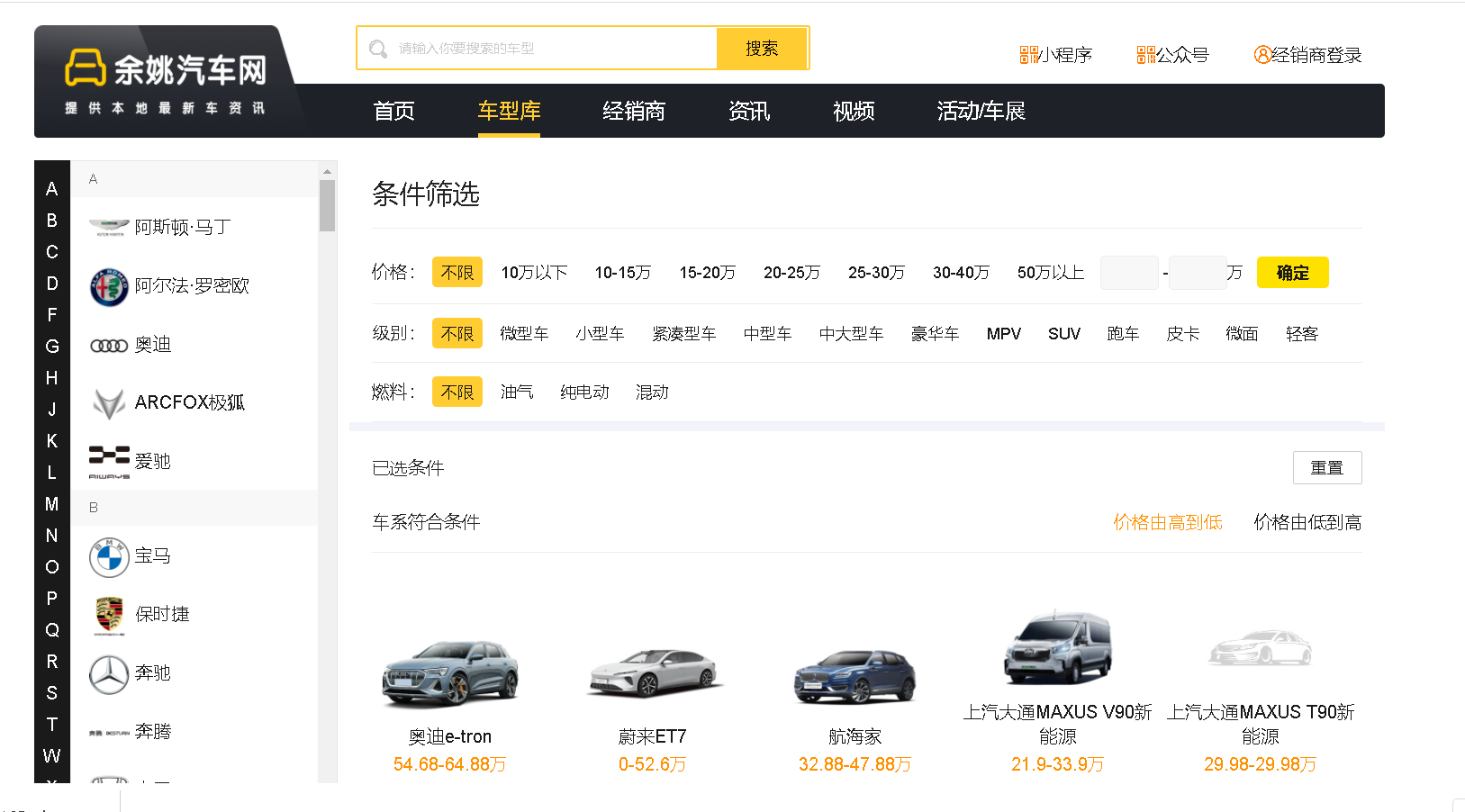This screenshot has width=1465, height=812.
Task: Click the minimum price input box
Action: pos(1129,272)
